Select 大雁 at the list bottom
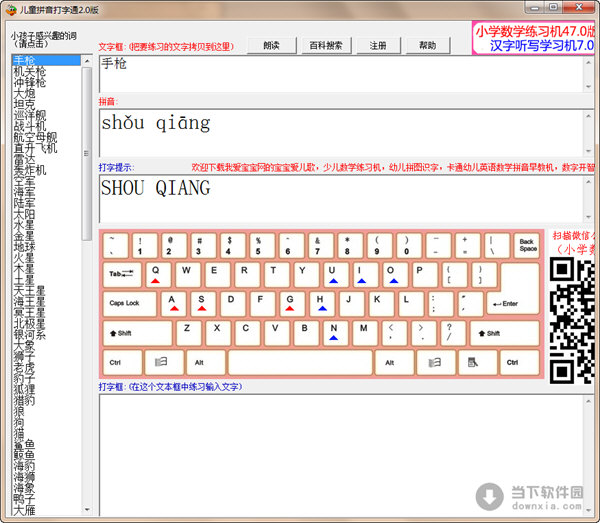The height and width of the screenshot is (523, 600). tap(46, 510)
